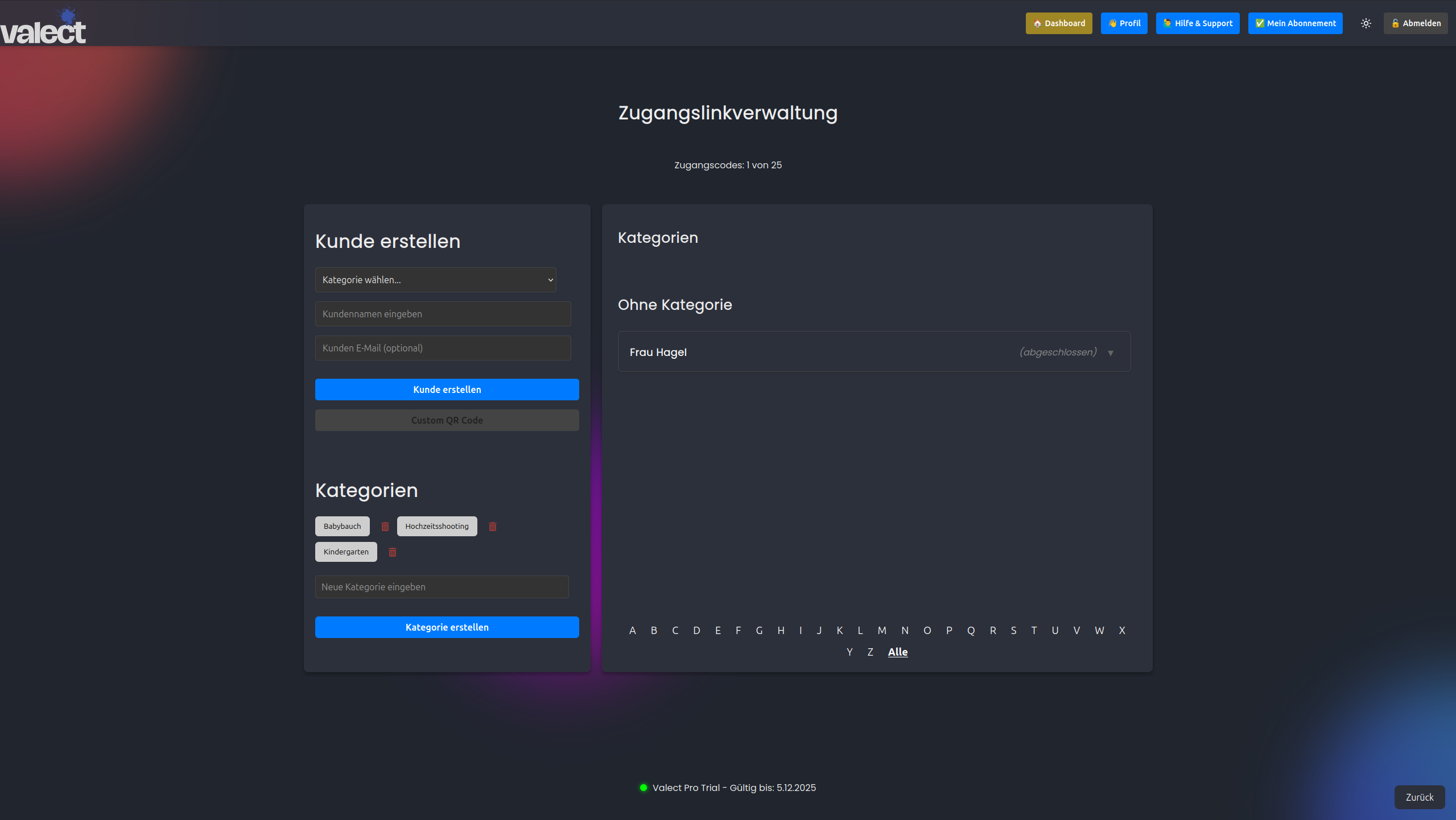Image resolution: width=1456 pixels, height=820 pixels.
Task: Log out with the Abmelden button
Action: pos(1415,23)
